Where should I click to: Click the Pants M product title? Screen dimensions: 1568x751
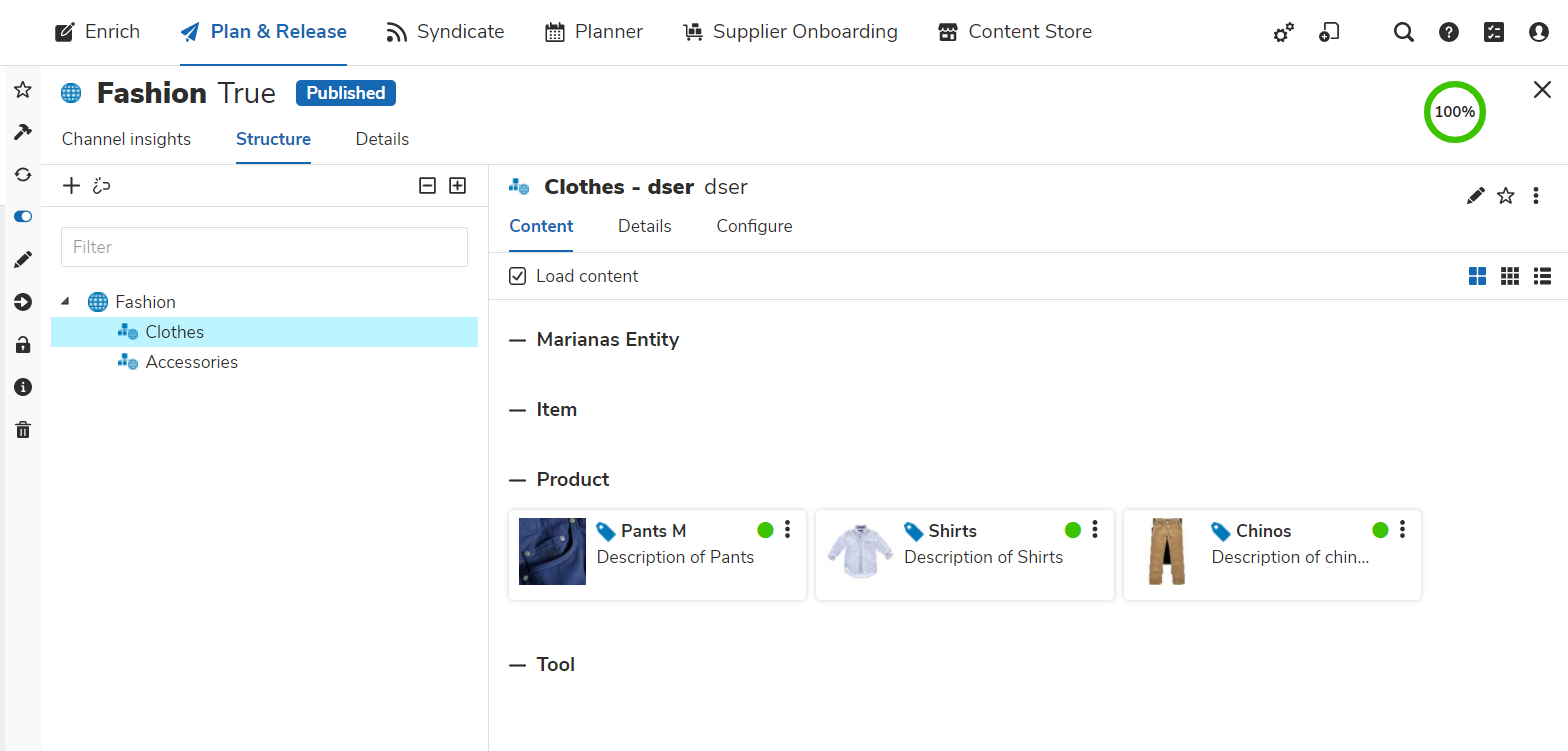click(x=653, y=531)
